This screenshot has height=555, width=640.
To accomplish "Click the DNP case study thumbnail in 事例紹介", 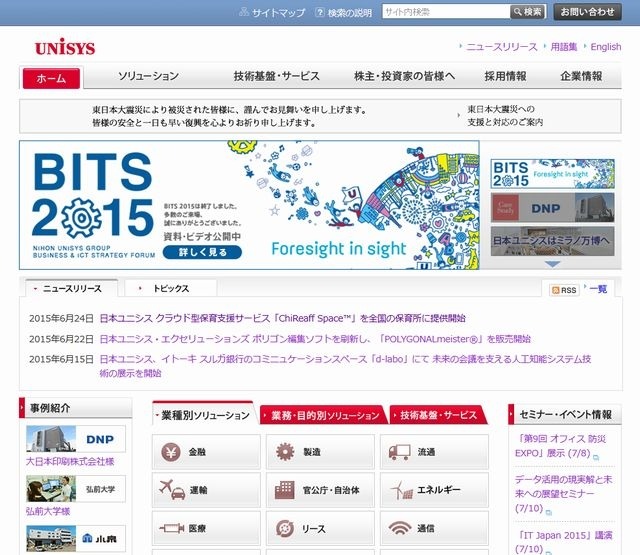I will (76, 439).
